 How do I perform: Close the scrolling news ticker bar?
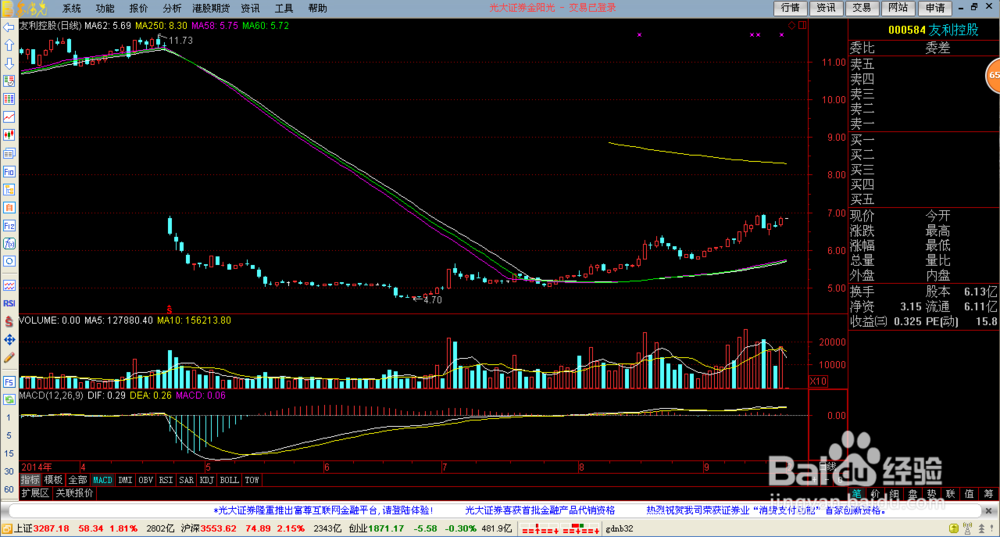989,511
